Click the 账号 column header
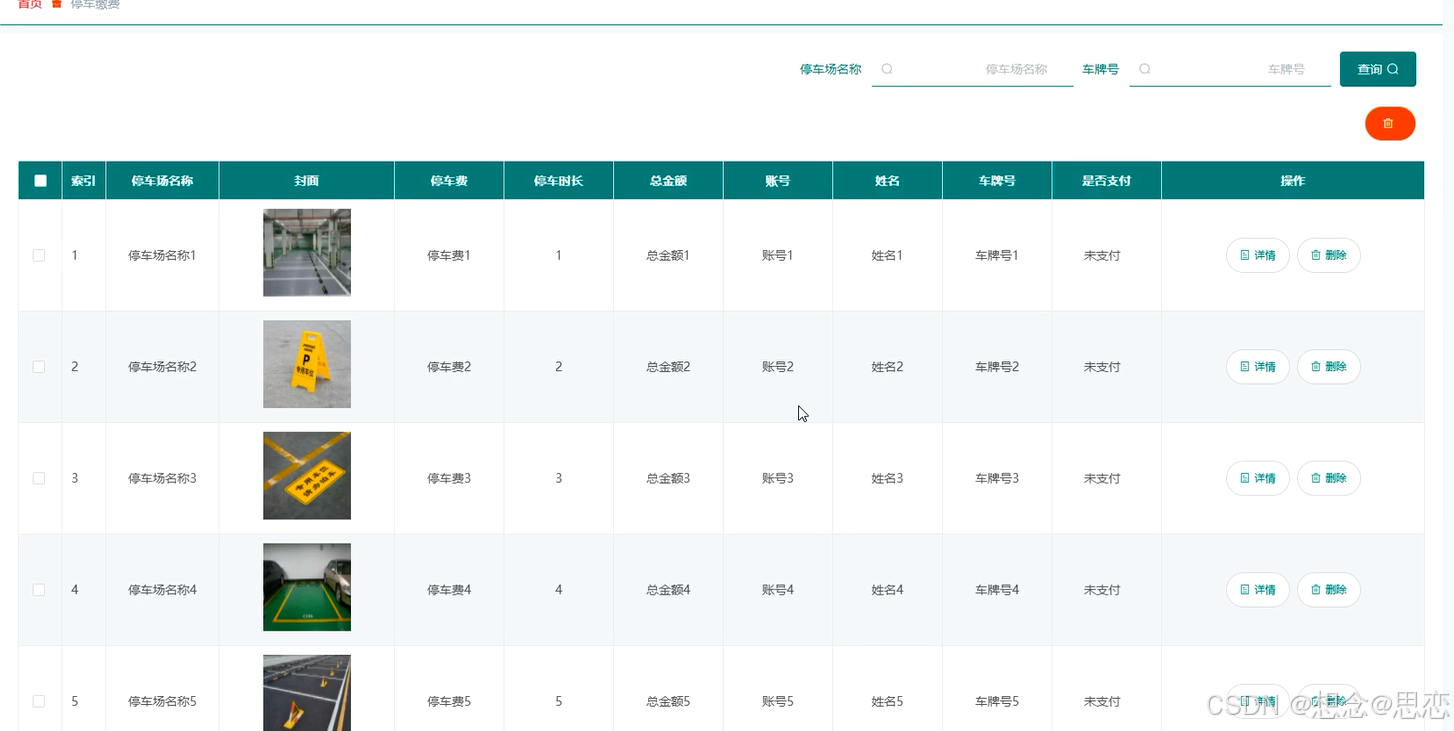This screenshot has width=1454, height=731. pos(778,181)
